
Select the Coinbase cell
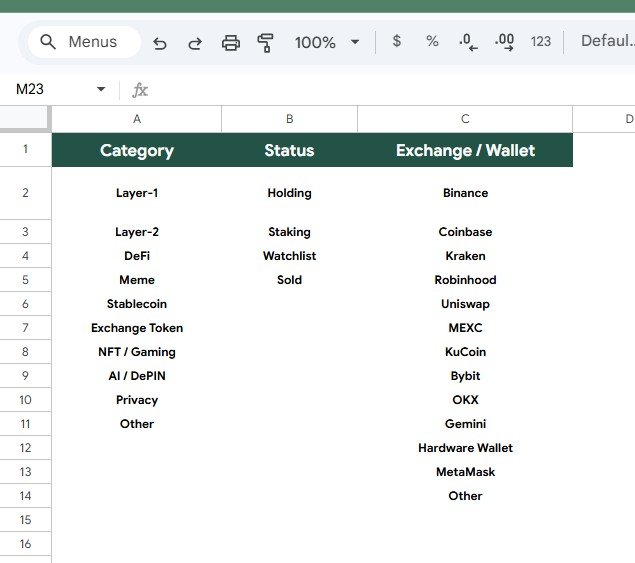point(465,232)
